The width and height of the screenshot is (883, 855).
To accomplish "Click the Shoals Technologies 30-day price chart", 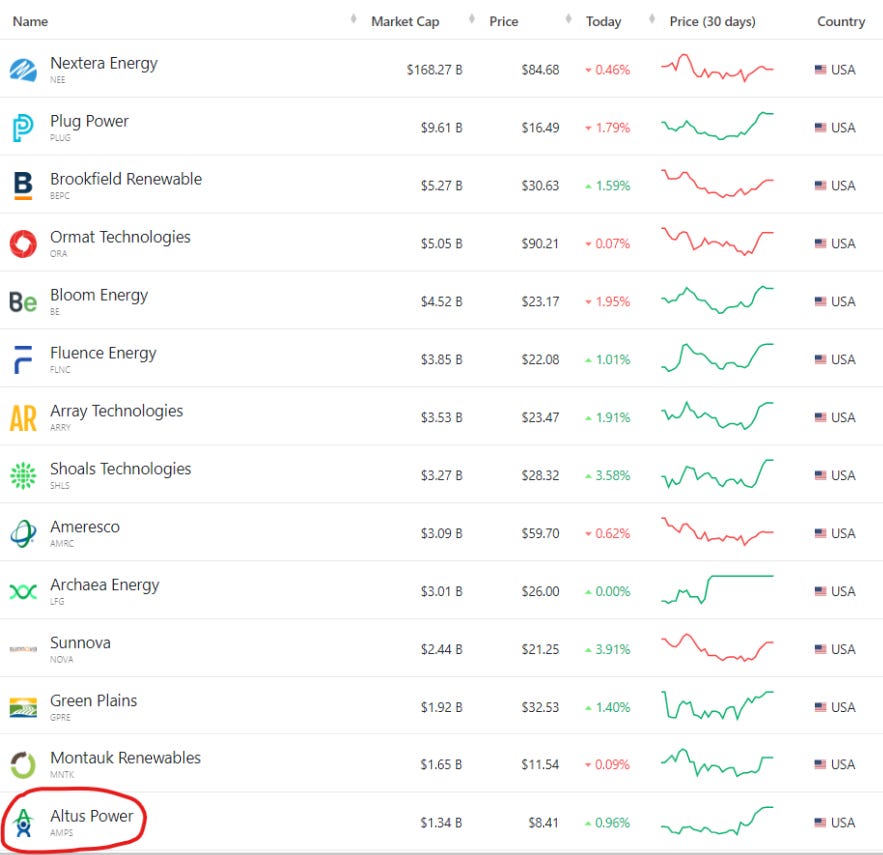I will [717, 474].
